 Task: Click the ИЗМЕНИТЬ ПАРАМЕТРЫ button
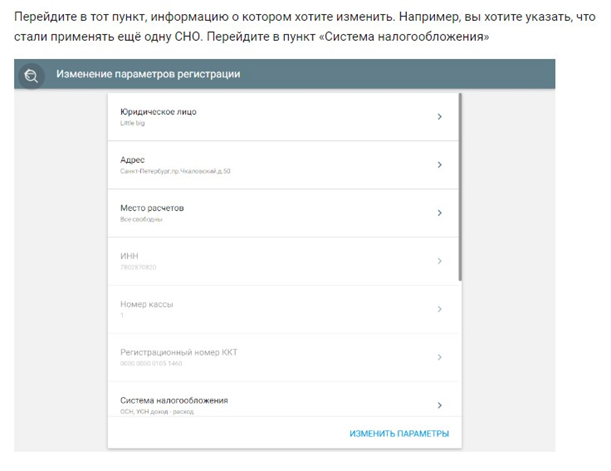(x=399, y=434)
